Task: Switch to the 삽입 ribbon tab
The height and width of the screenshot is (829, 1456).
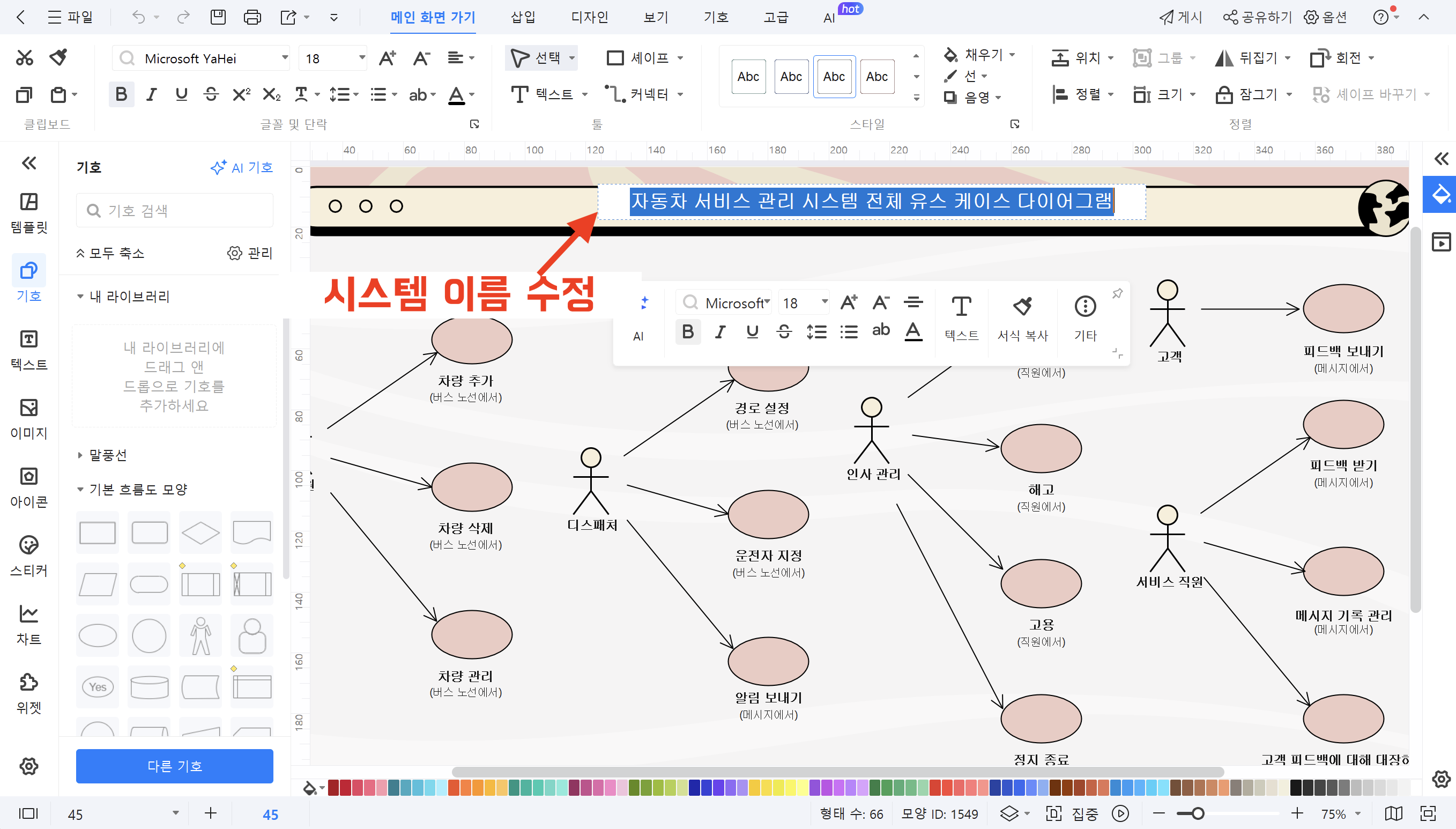Action: (x=522, y=17)
